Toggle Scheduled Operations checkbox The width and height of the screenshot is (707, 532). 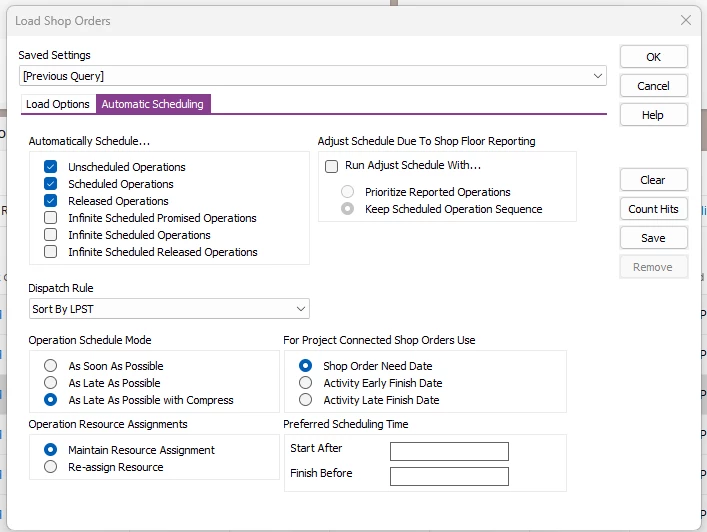point(51,184)
